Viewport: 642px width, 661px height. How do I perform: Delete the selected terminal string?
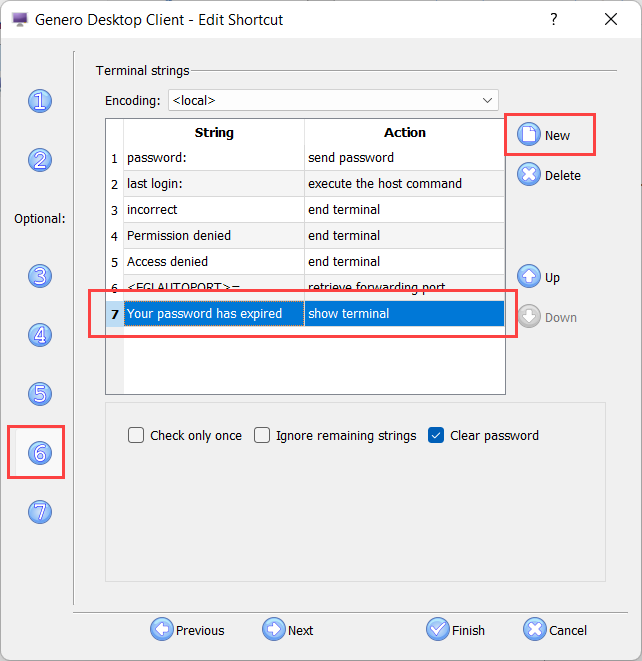(549, 175)
